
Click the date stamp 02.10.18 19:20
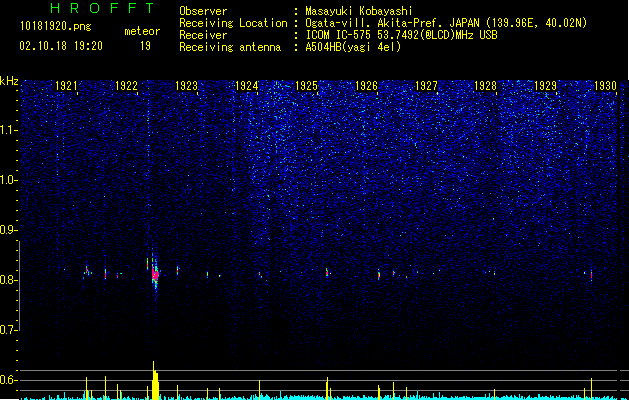click(x=61, y=46)
